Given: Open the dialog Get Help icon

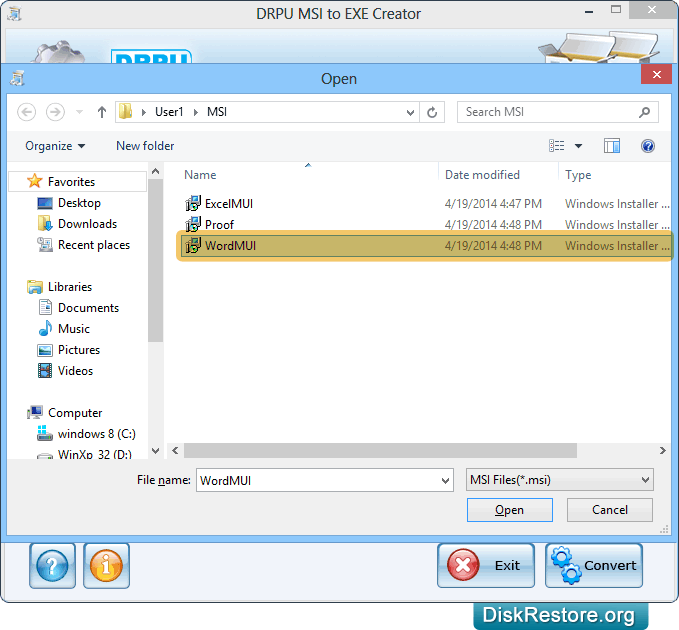Looking at the screenshot, I should point(647,146).
